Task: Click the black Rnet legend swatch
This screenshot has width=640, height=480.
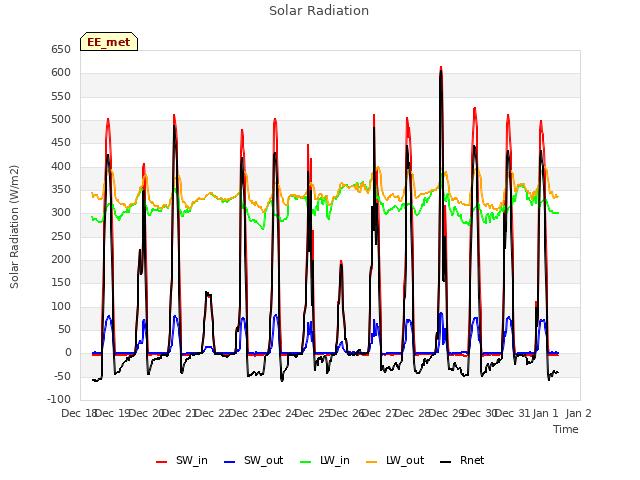Action: pos(446,462)
